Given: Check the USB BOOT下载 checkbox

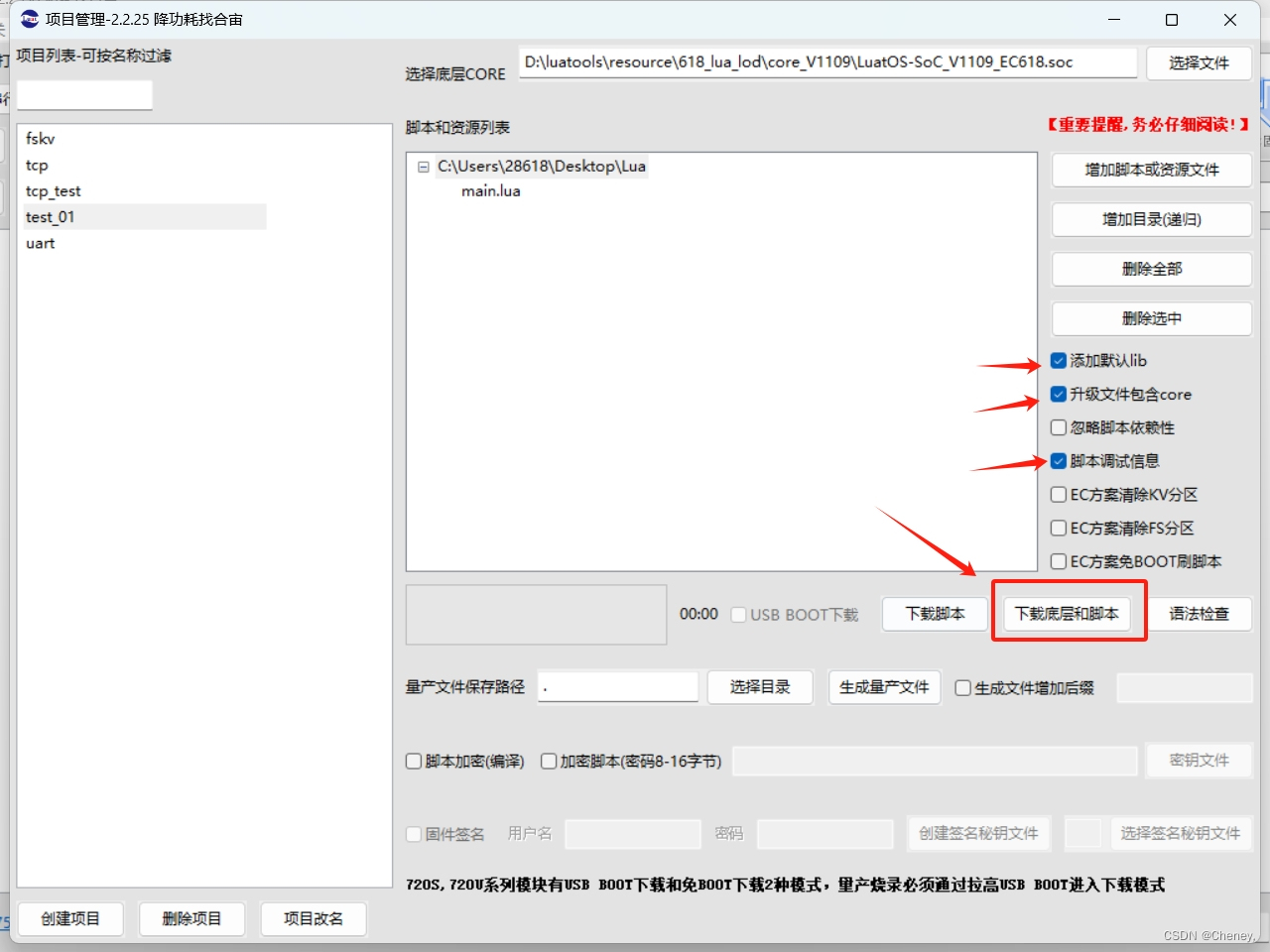Looking at the screenshot, I should [x=739, y=615].
